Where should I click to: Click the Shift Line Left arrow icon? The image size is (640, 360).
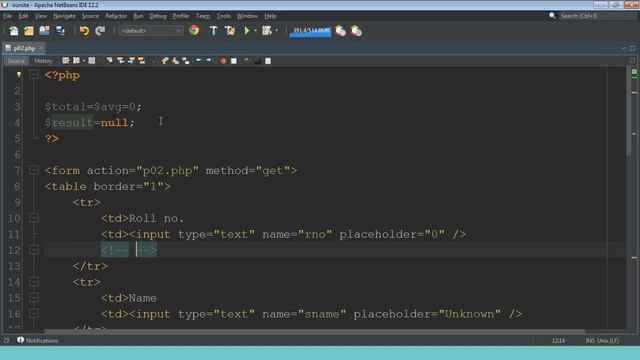(198, 60)
